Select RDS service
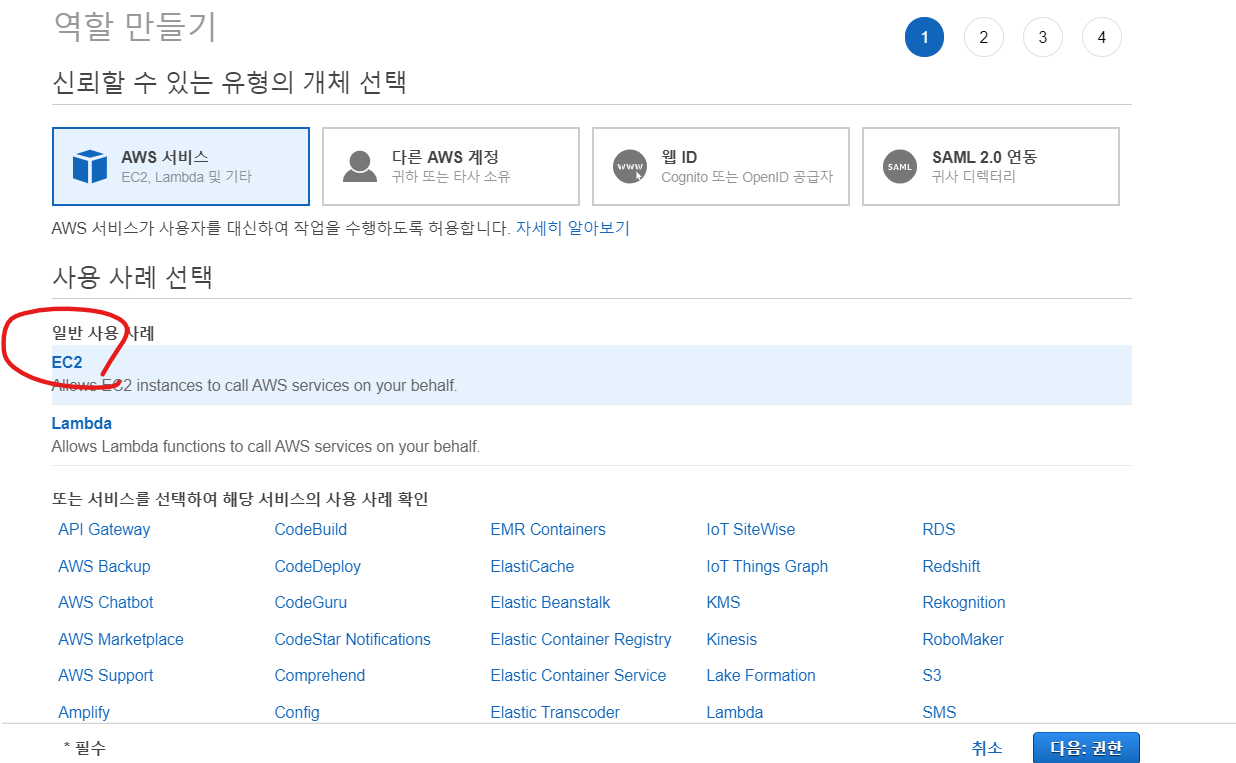1236x763 pixels. [x=939, y=530]
